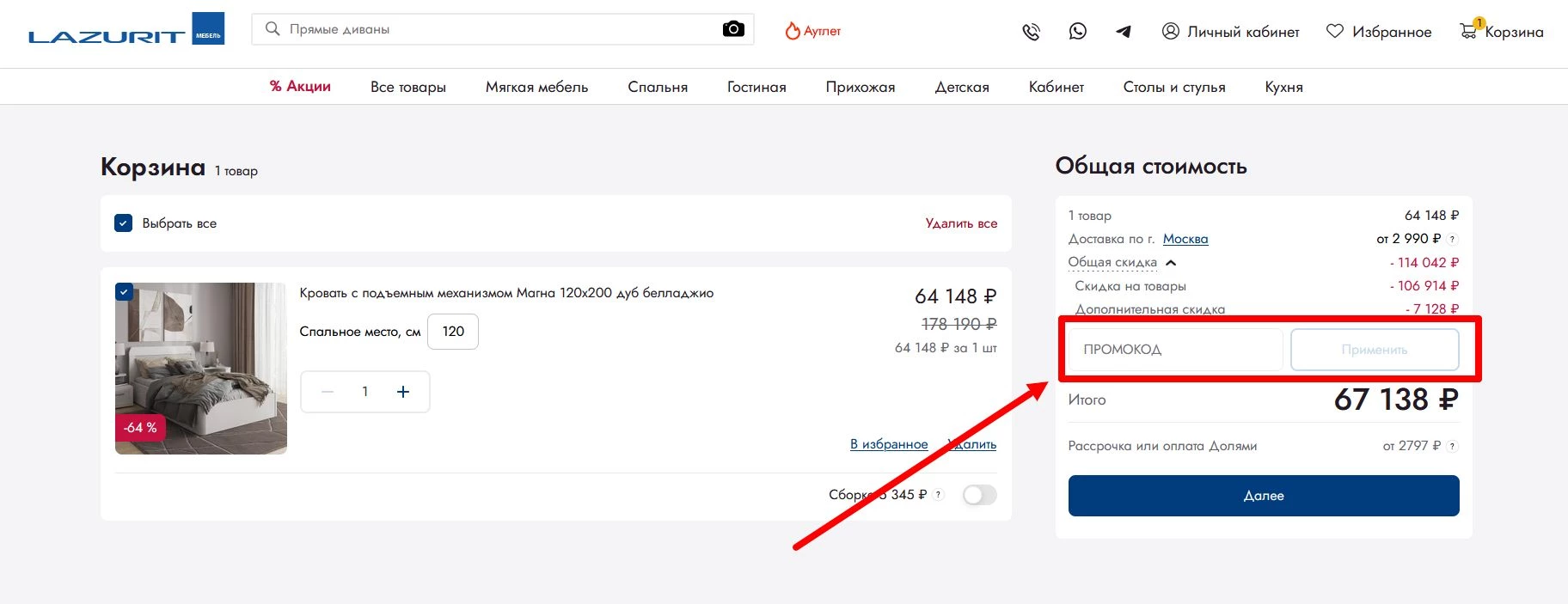Viewport: 1568px width, 604px height.
Task: Increase quantity with plus button
Action: (403, 392)
